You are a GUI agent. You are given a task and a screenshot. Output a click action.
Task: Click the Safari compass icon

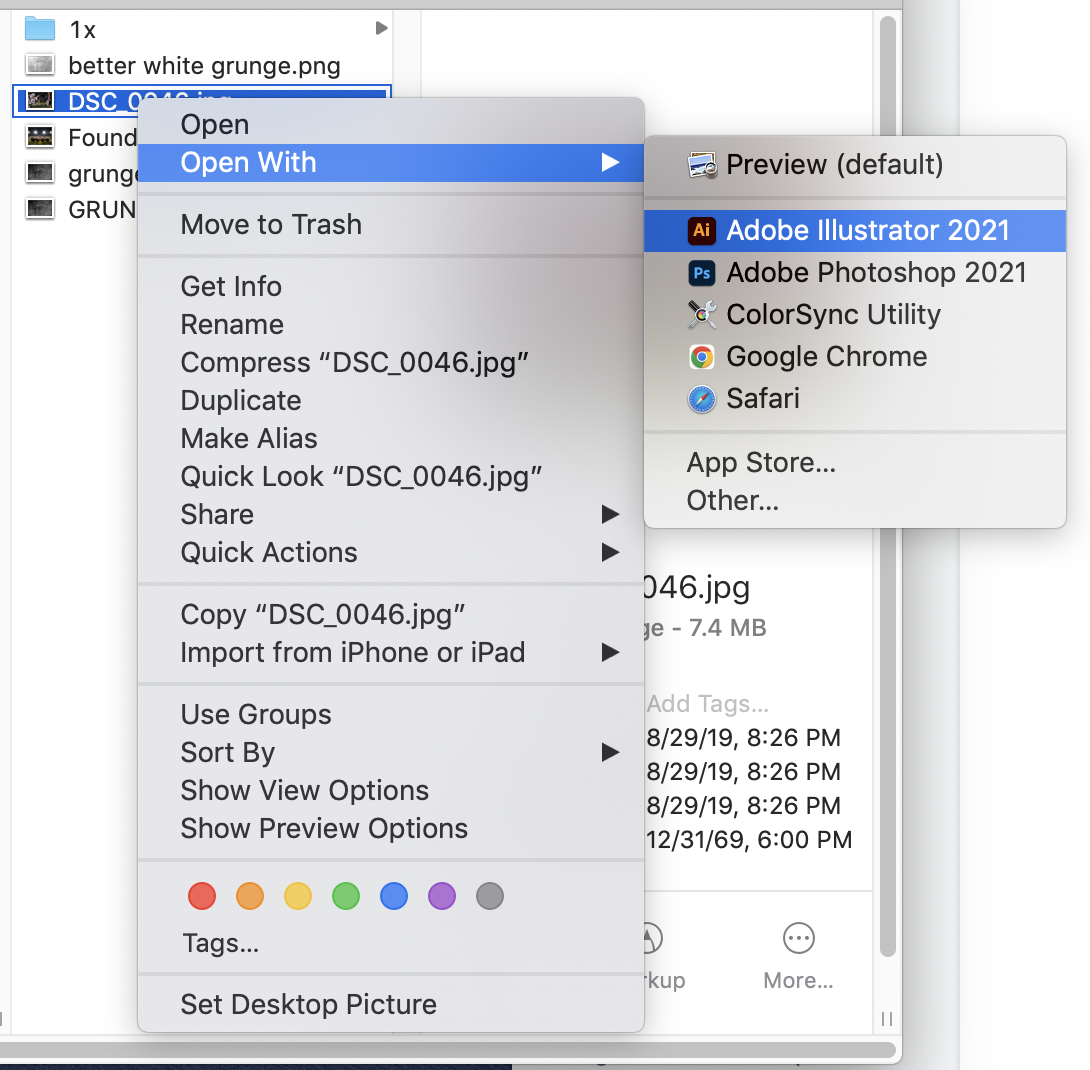click(x=702, y=399)
